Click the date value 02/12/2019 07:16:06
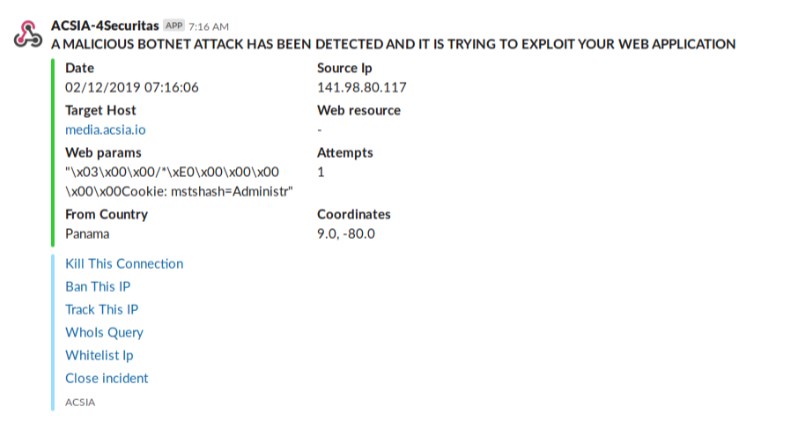The image size is (792, 422). [x=132, y=87]
